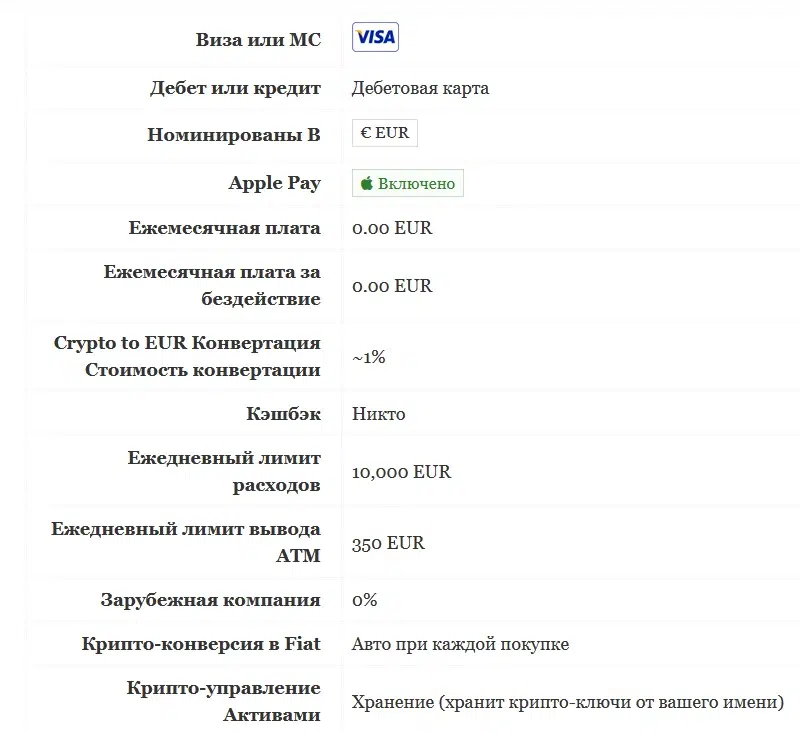The image size is (800, 732).
Task: Click the Apple Pay 'Включено' badge
Action: 408,183
